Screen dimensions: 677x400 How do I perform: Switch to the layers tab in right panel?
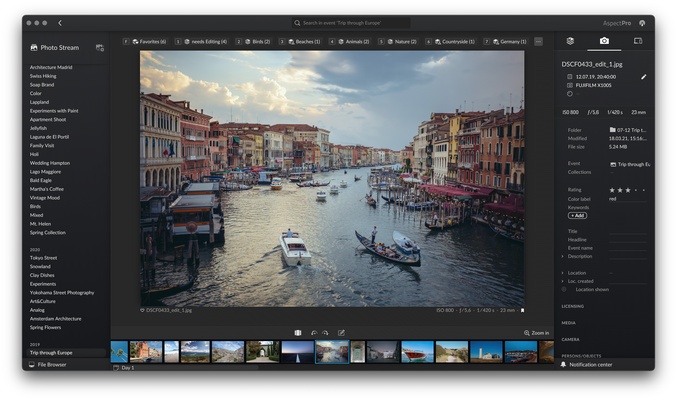(570, 41)
